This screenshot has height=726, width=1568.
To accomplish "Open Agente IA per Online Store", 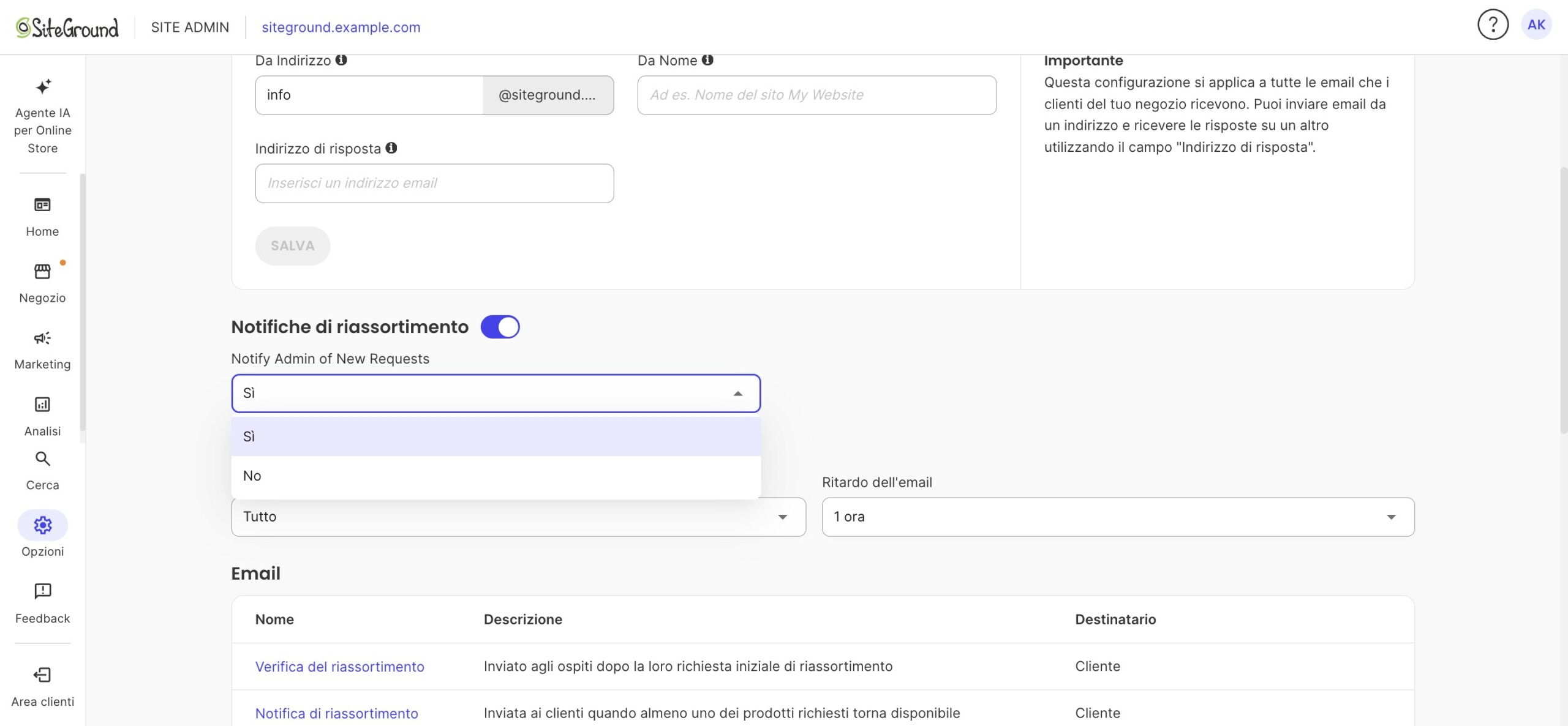I will (42, 116).
